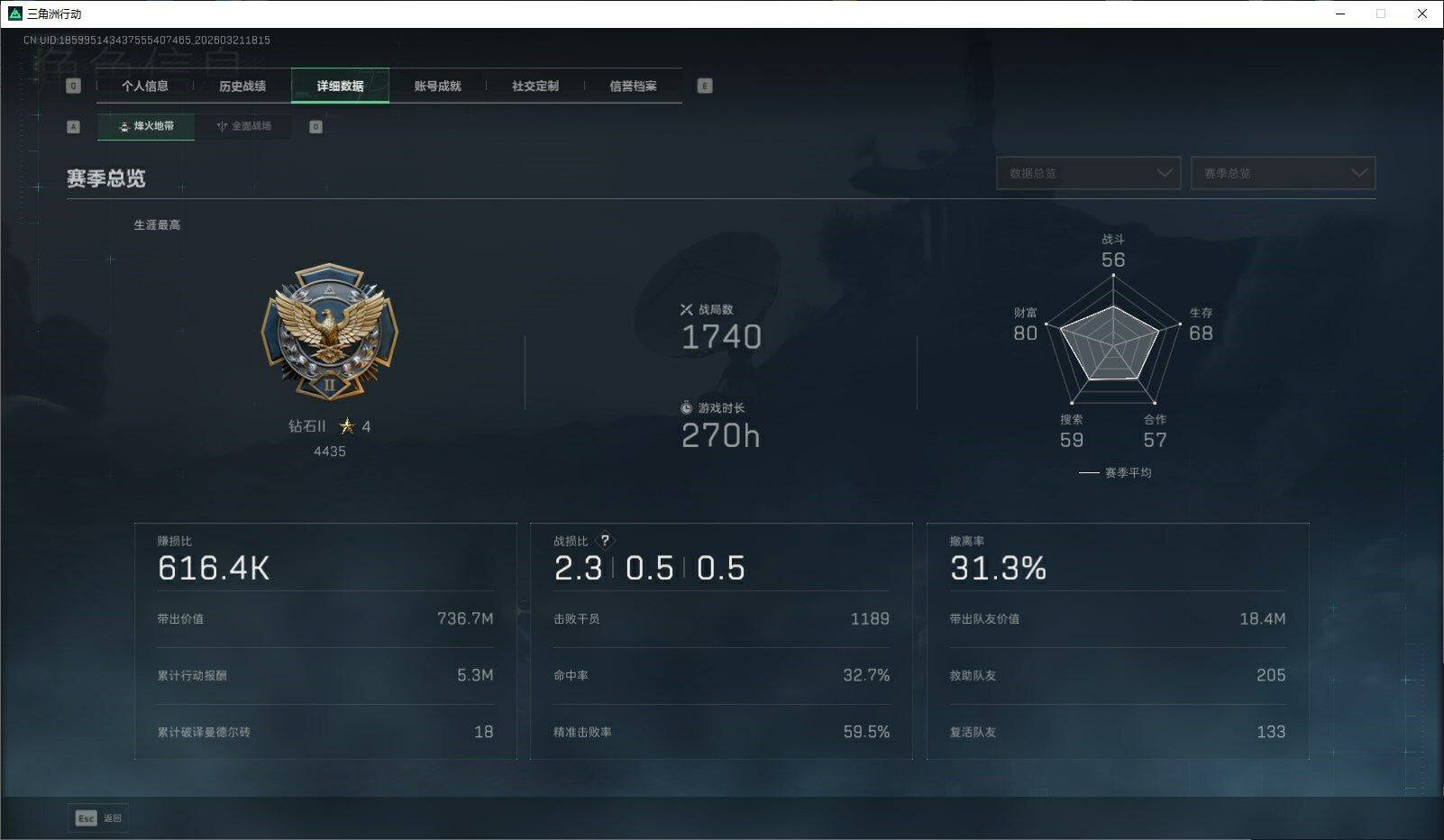Click the question mark beside 战损比
Viewport: 1444px width, 840px height.
[605, 541]
